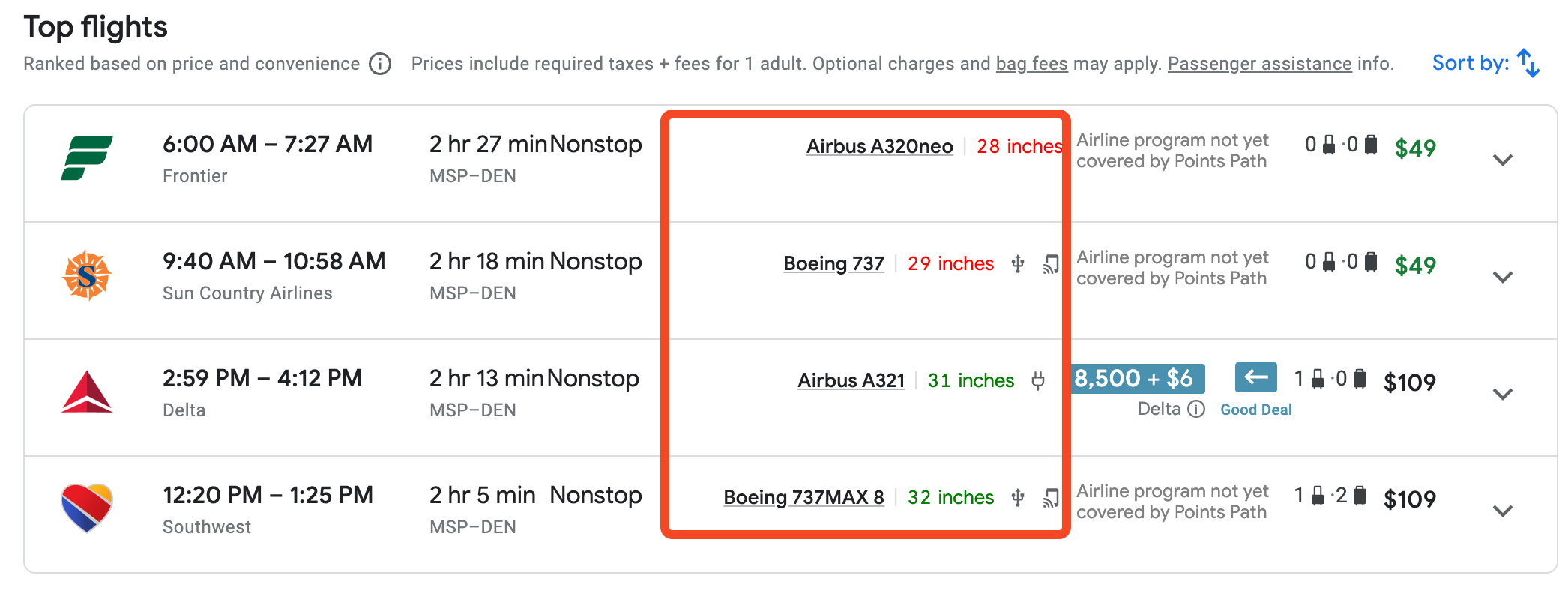The height and width of the screenshot is (591, 1568).
Task: Click streaming media icon on Sun Country flight
Action: click(1051, 264)
